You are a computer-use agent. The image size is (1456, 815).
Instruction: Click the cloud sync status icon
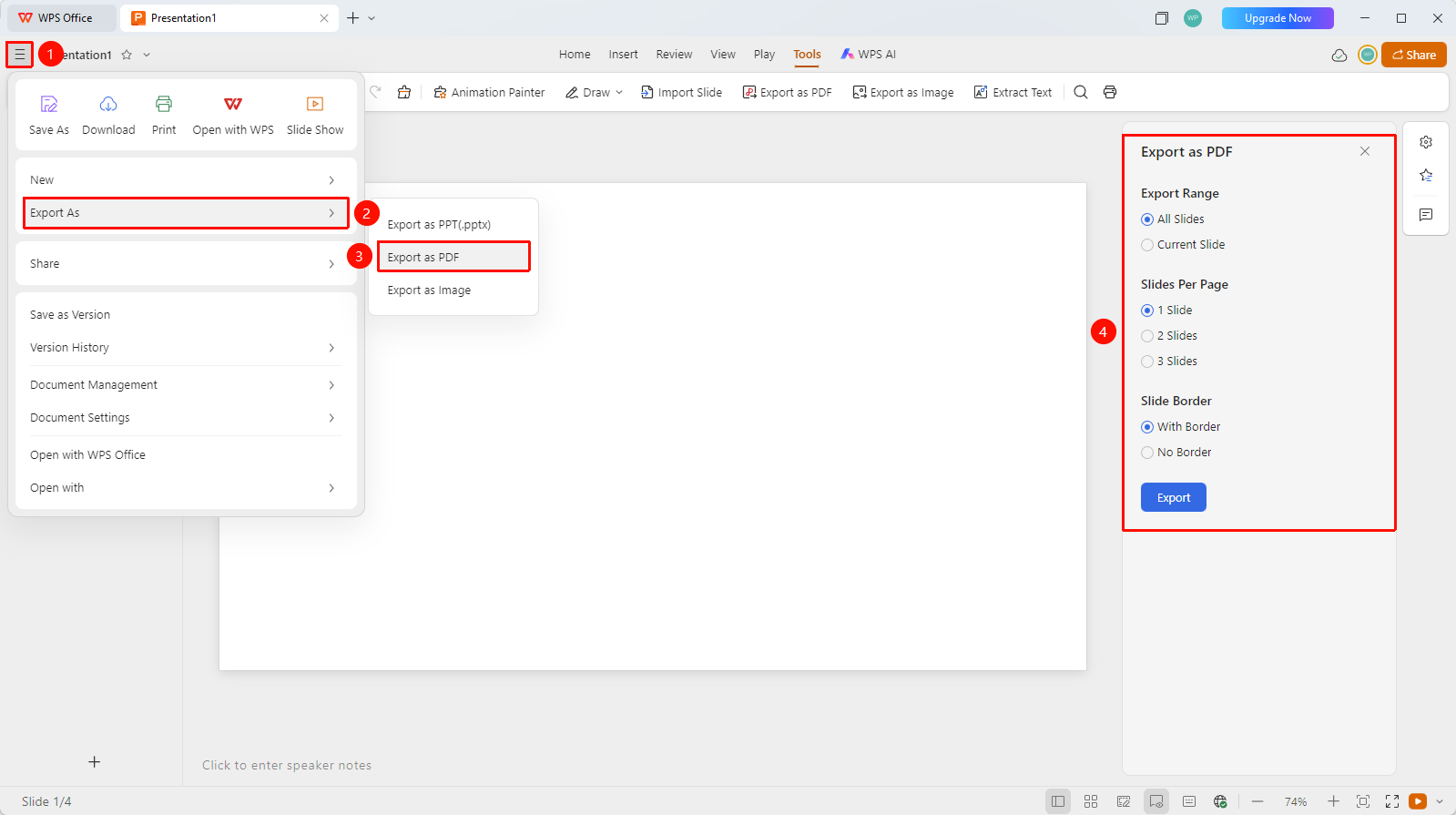coord(1339,55)
